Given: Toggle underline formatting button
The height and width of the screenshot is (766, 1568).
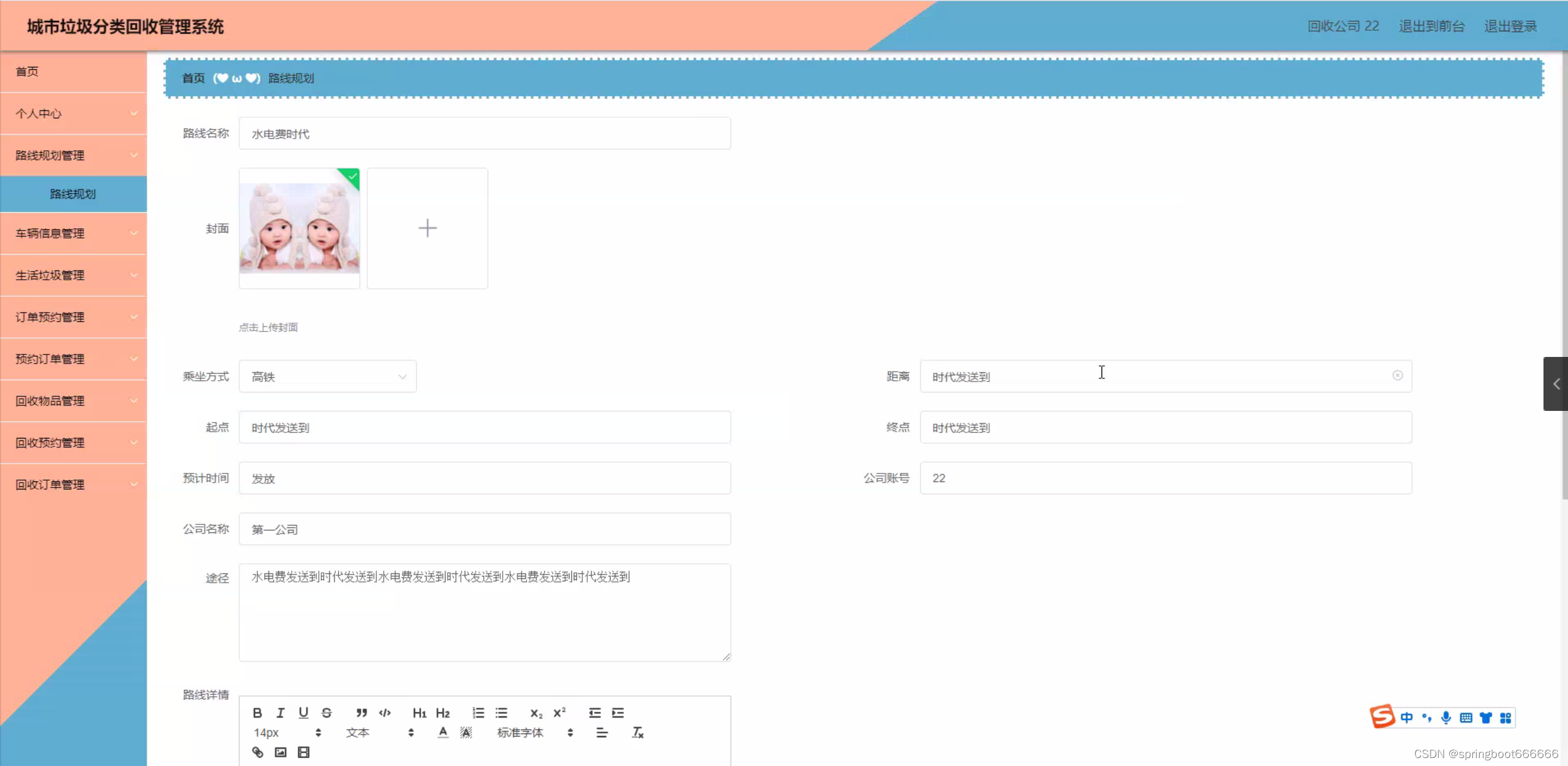Looking at the screenshot, I should coord(303,713).
